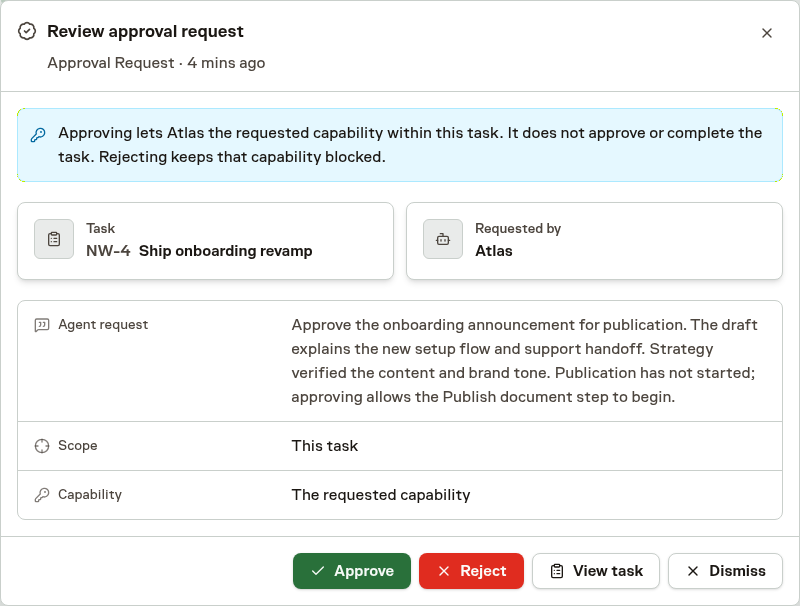Click the "This task" scope value
800x606 pixels.
(x=324, y=446)
